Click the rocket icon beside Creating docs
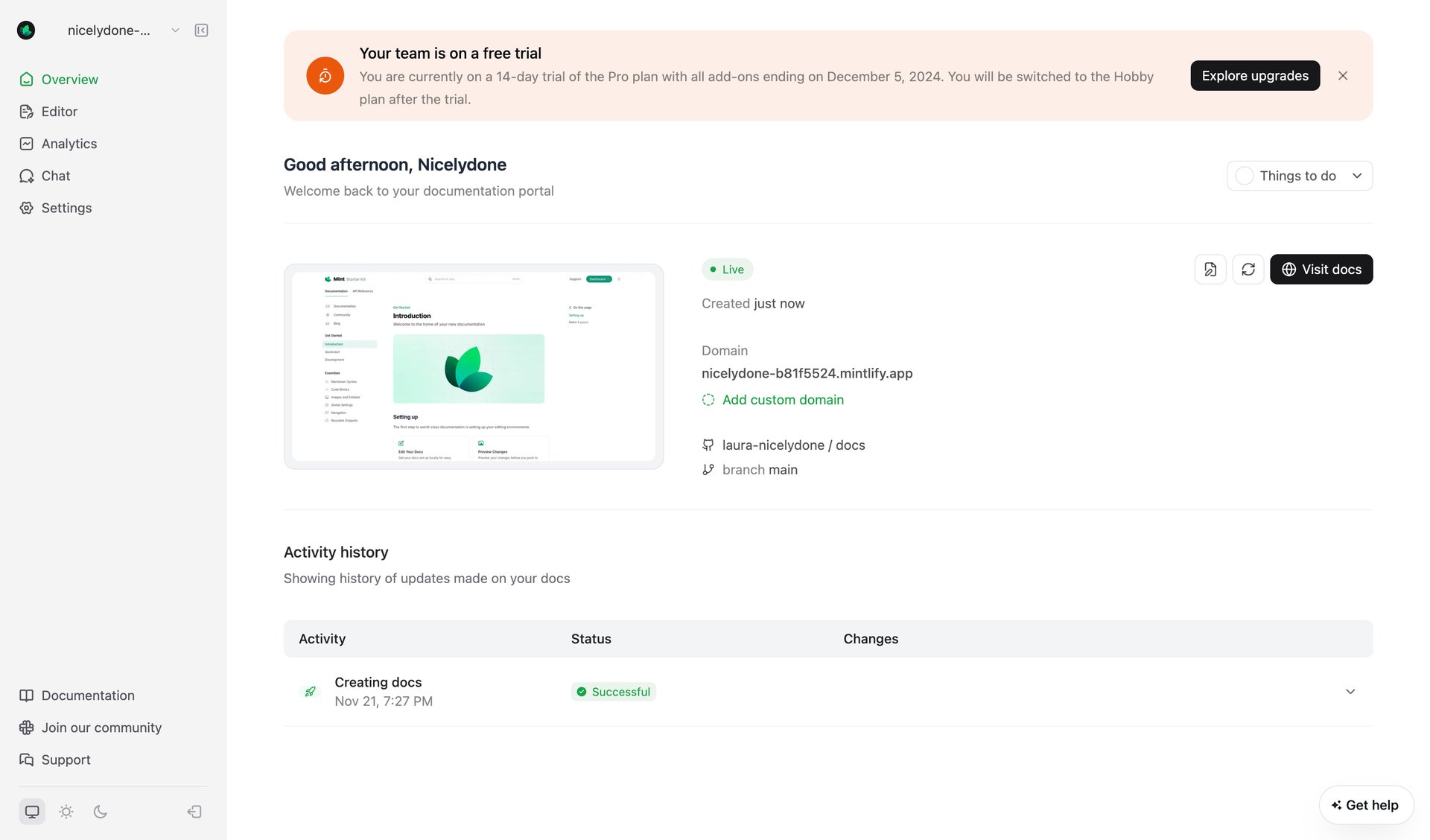Screen dimensions: 1430x840 coord(310,690)
